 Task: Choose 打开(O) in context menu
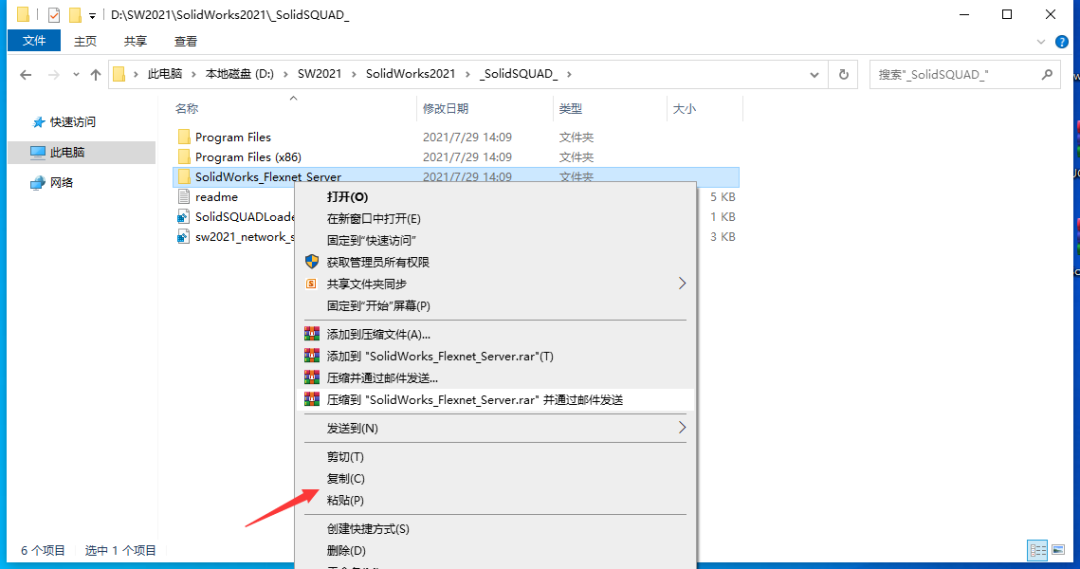coord(495,197)
